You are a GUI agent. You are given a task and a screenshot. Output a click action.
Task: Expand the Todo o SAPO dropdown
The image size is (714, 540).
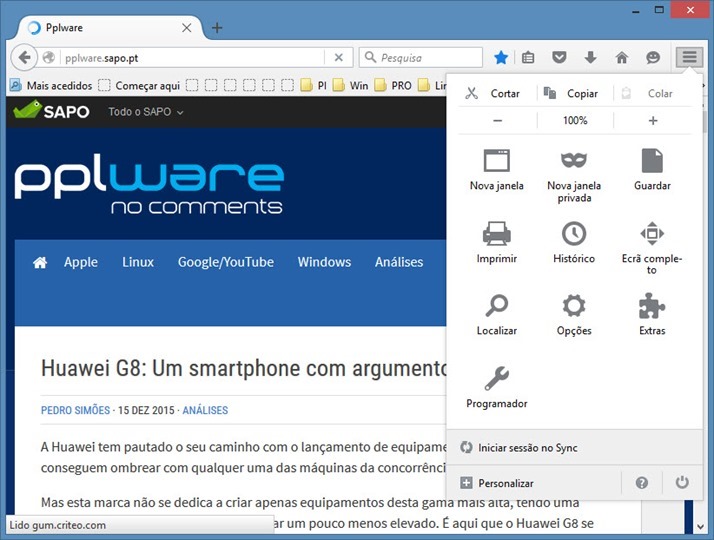(146, 112)
